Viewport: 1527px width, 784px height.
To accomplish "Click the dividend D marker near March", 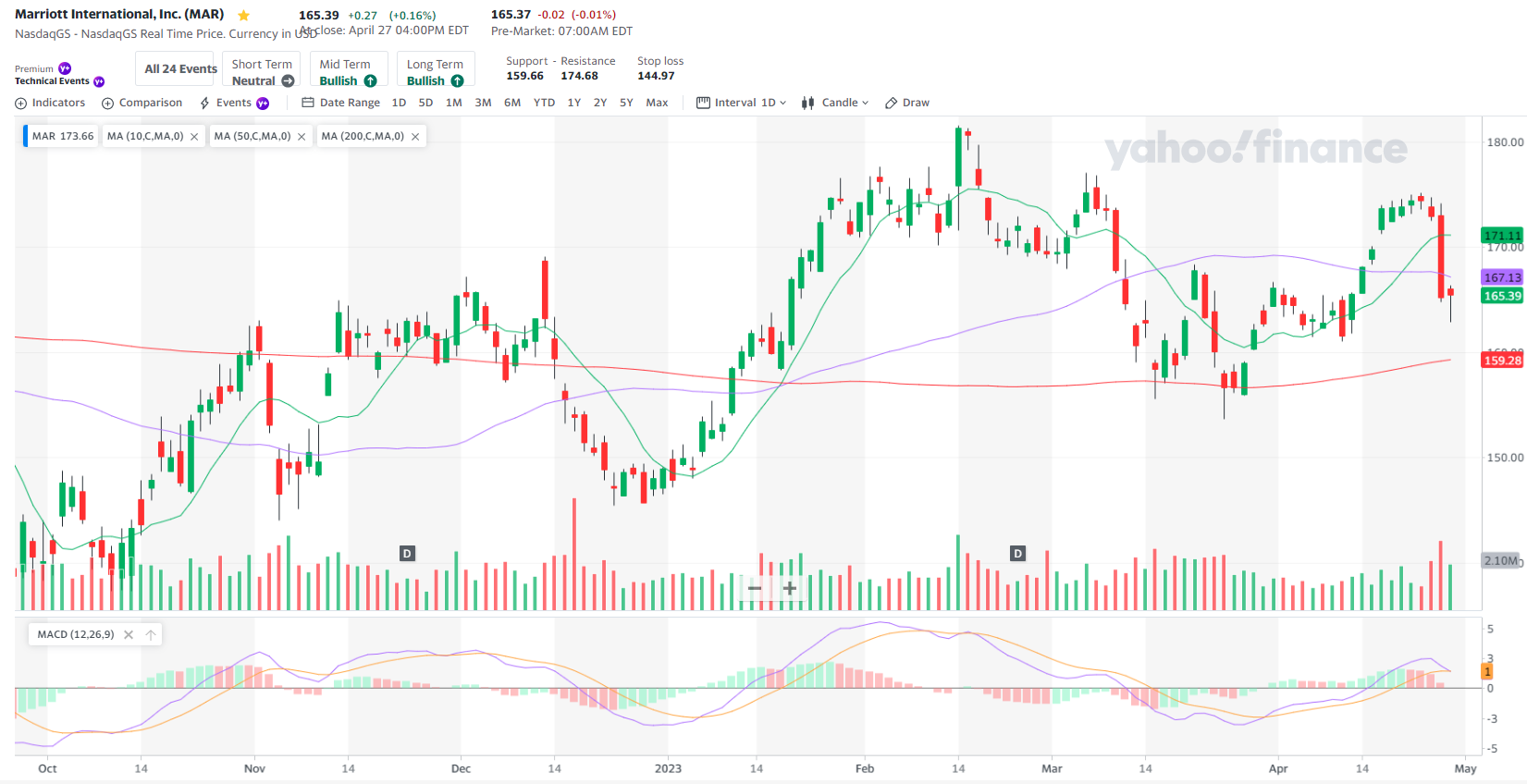I will [1018, 554].
